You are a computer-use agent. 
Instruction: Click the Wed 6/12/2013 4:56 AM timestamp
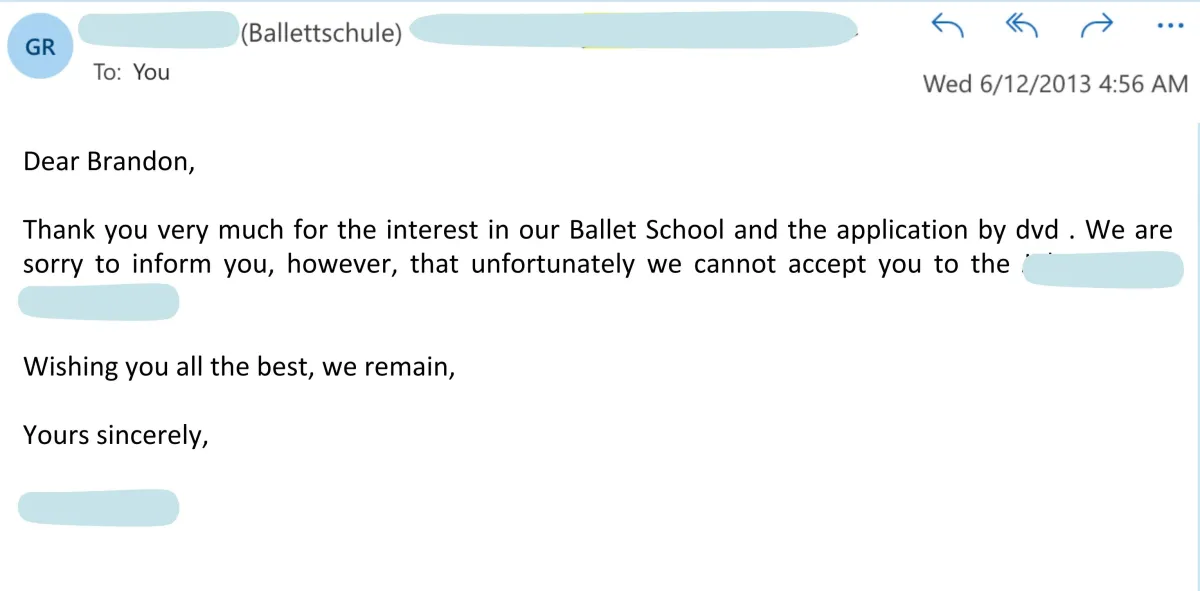pyautogui.click(x=1055, y=83)
